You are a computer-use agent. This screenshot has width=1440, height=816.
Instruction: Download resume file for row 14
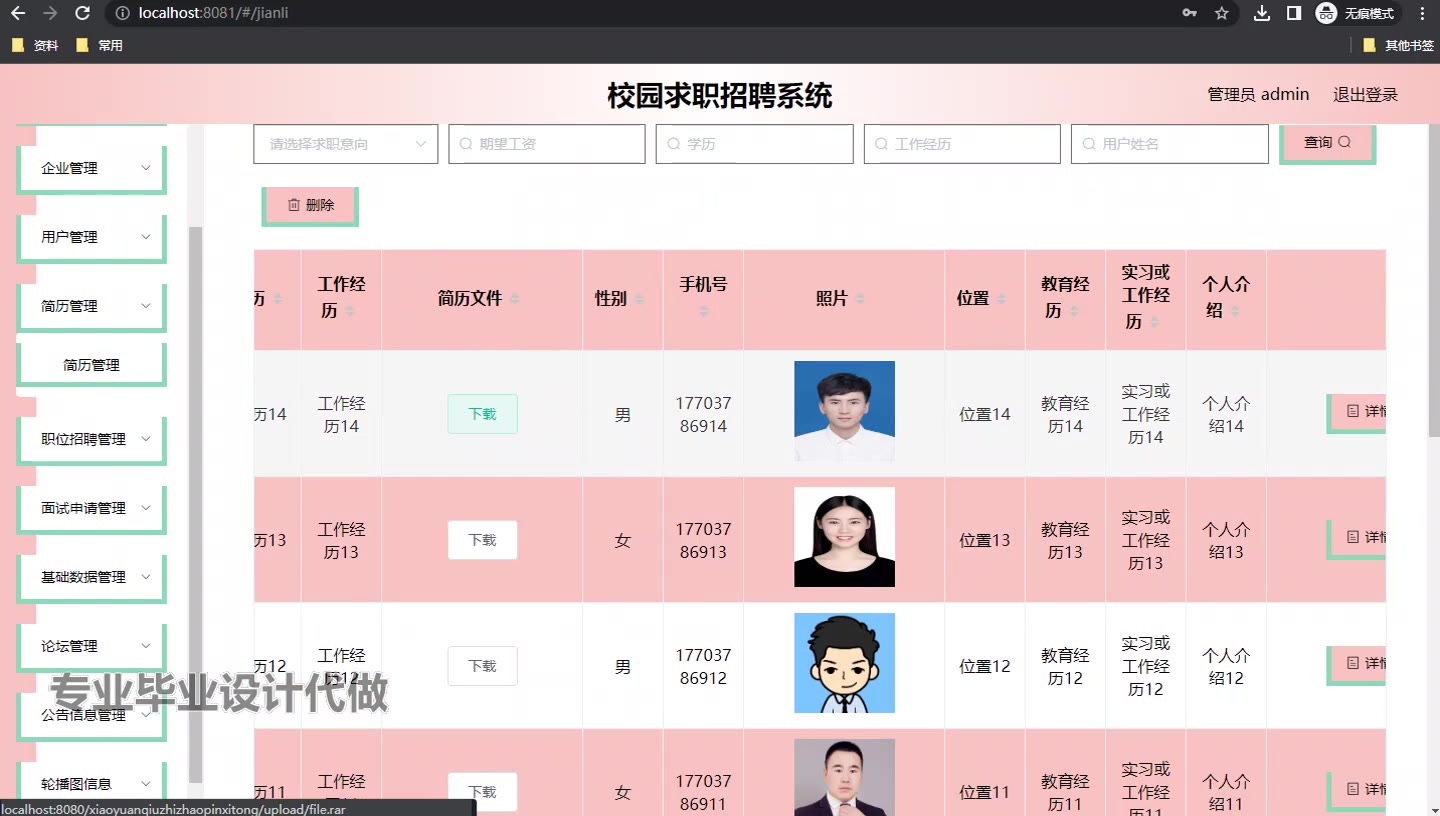(x=482, y=414)
